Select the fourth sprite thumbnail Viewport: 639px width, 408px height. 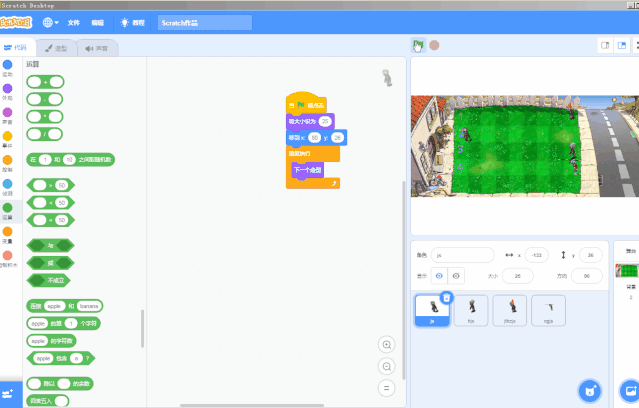pos(548,311)
